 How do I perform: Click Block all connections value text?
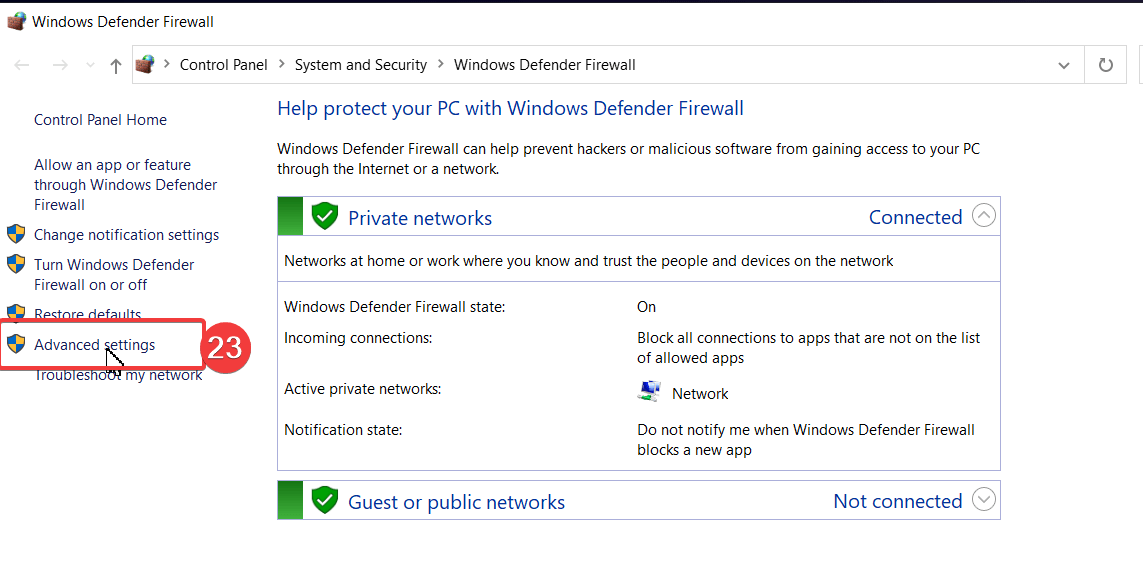click(808, 348)
